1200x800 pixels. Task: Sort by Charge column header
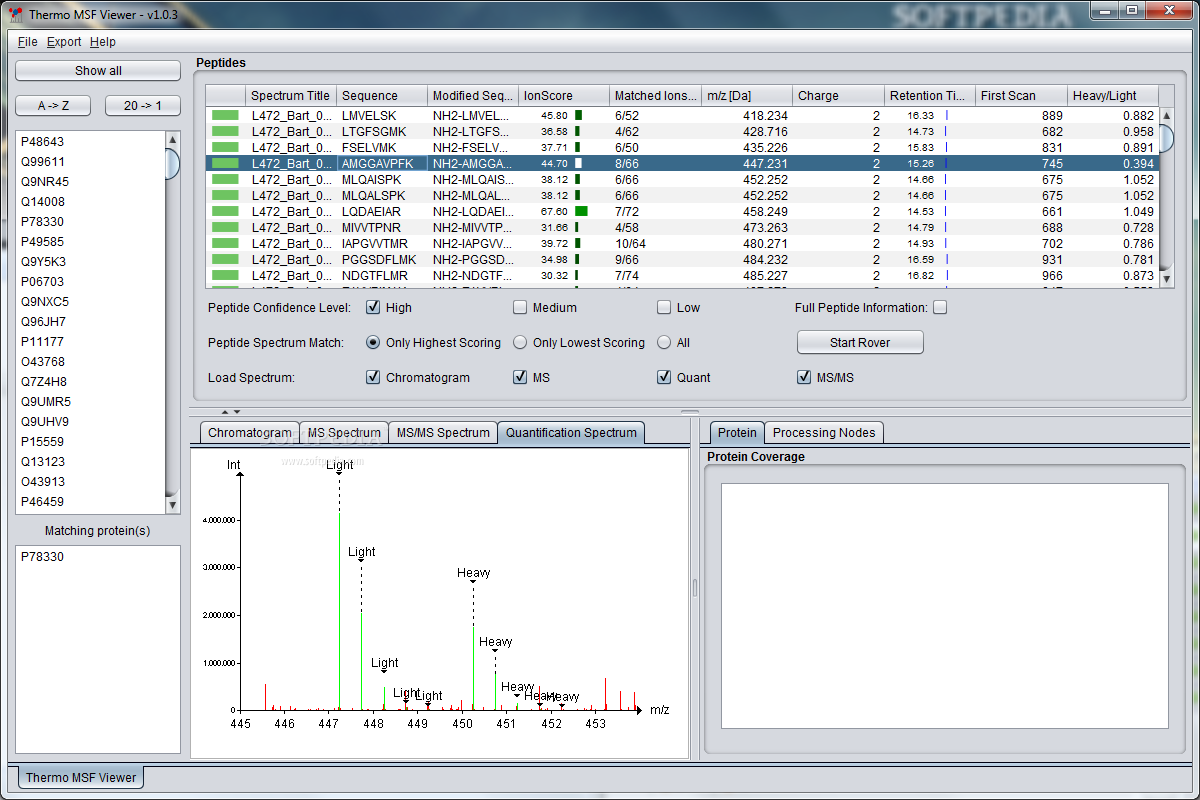tap(838, 96)
